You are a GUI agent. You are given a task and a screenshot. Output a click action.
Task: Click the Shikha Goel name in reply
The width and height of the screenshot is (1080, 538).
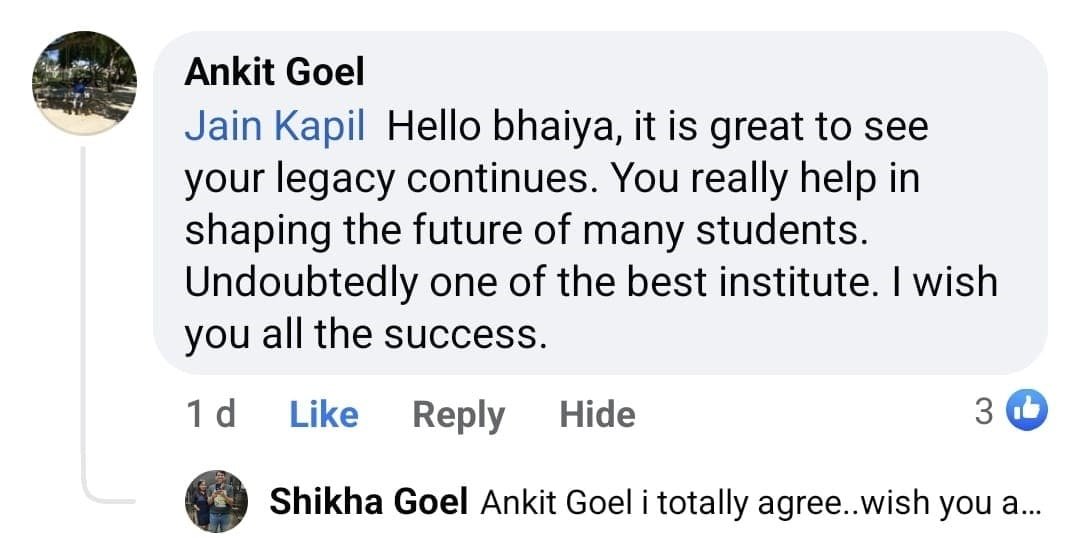368,502
